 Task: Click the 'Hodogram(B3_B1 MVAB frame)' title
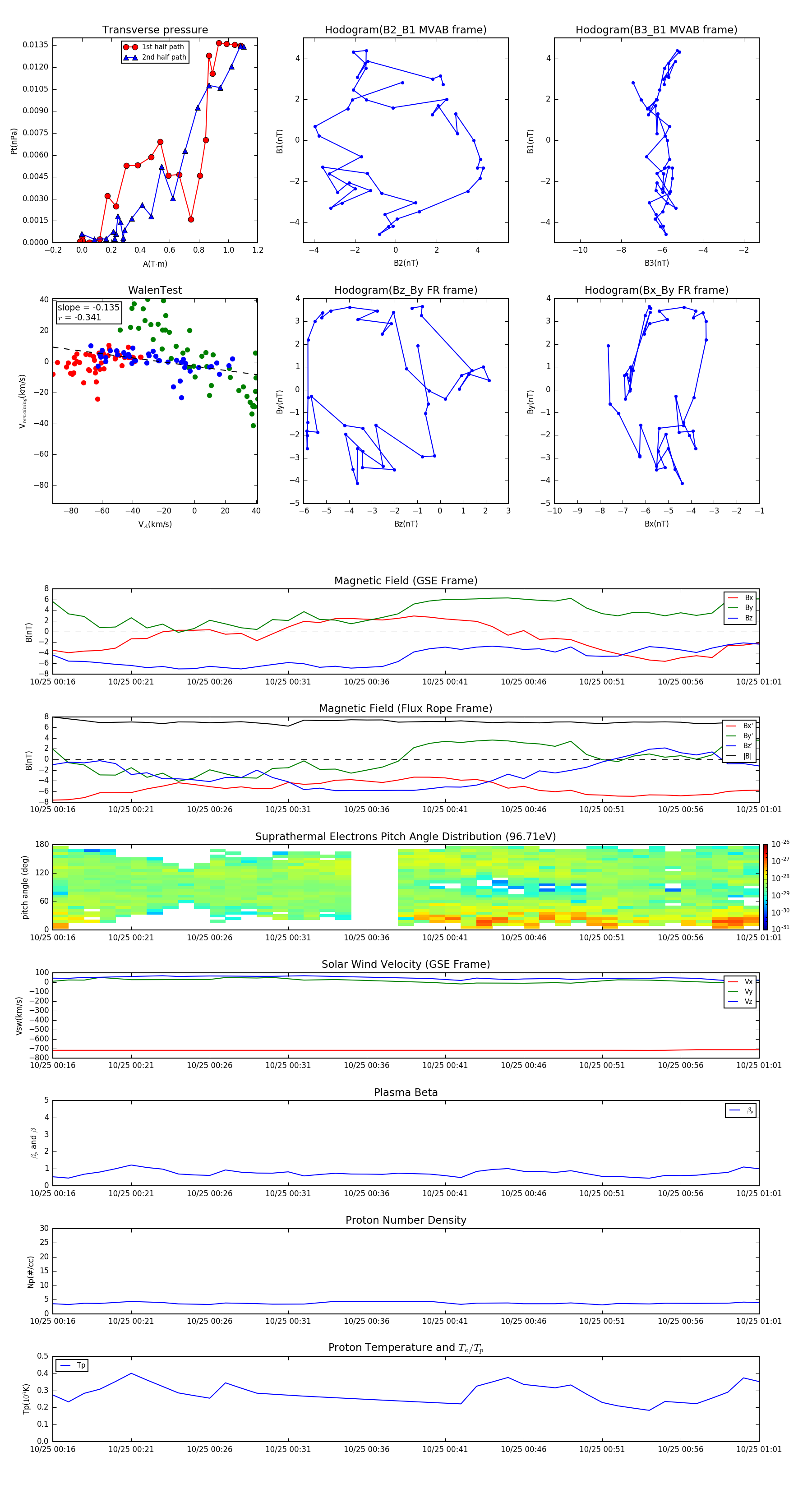click(656, 30)
